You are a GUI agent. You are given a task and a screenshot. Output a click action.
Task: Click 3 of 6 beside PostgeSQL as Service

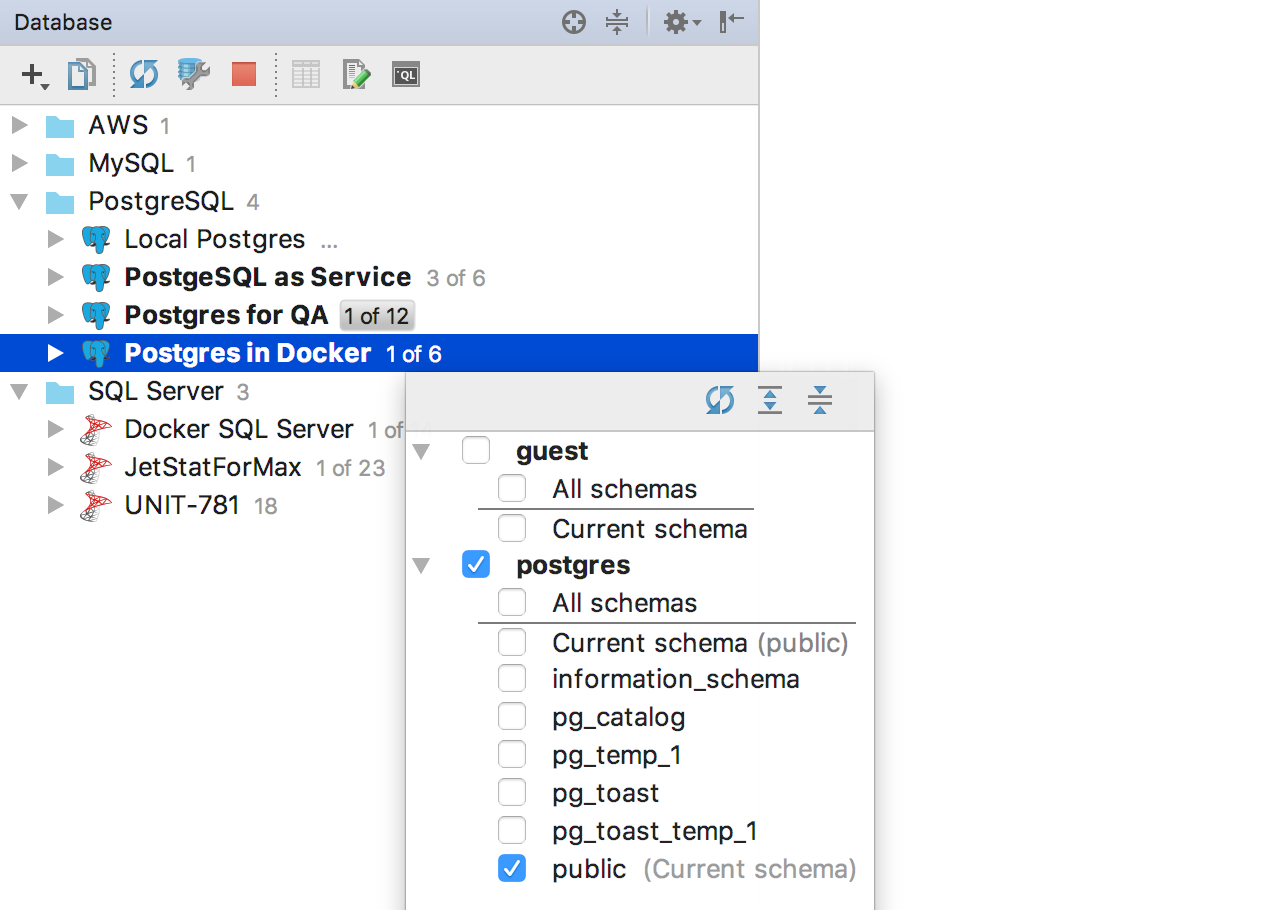[x=456, y=278]
